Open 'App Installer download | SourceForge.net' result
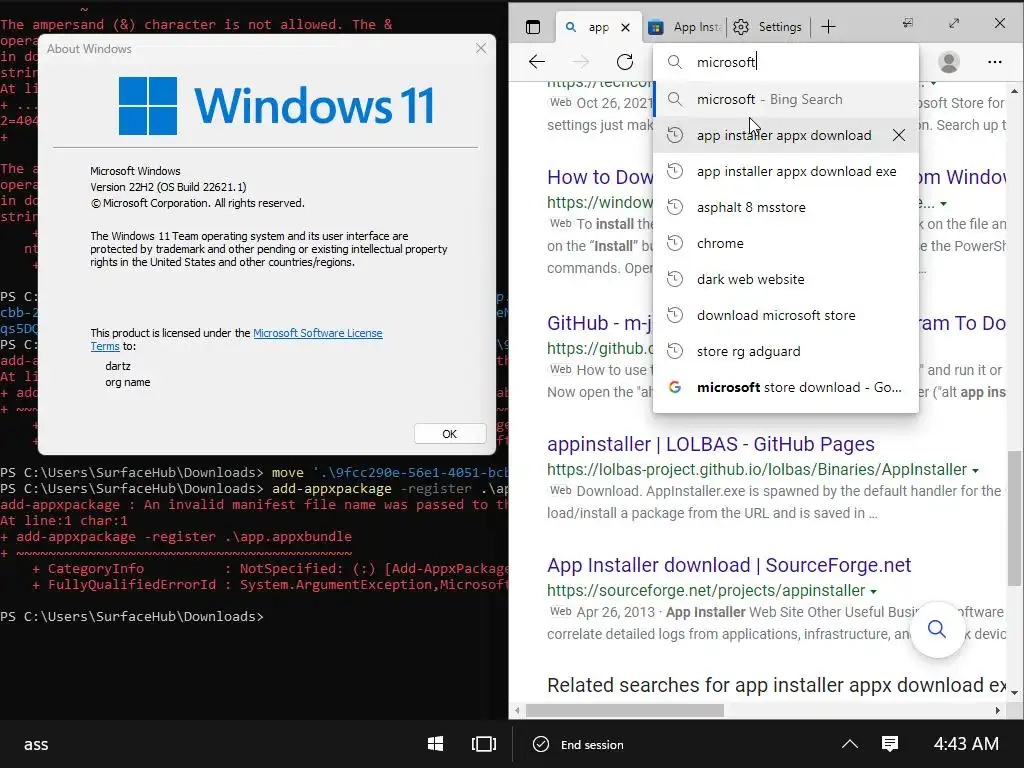 [729, 565]
